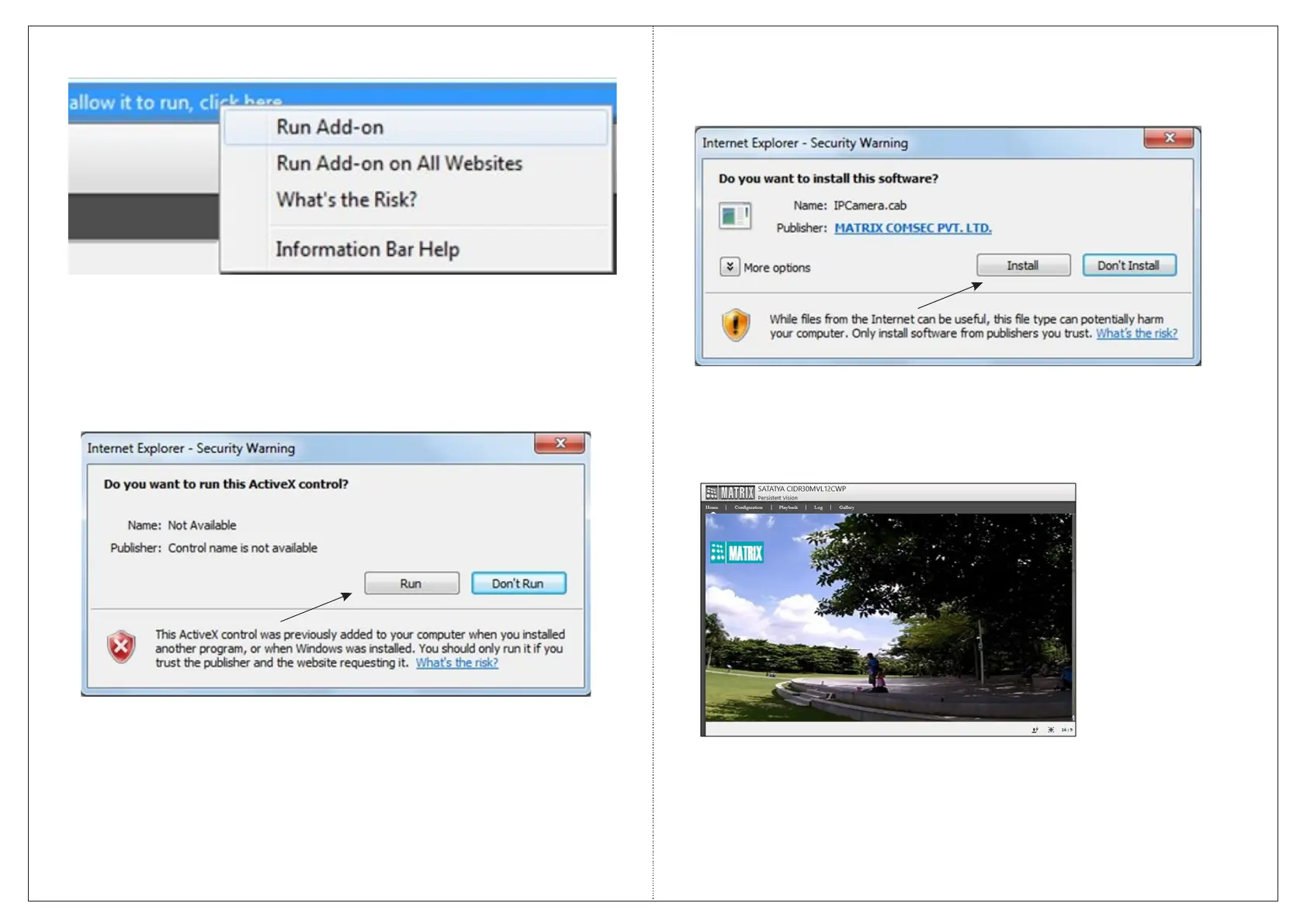Choose Run Add-on in the context menu
Image resolution: width=1307 pixels, height=924 pixels.
415,127
